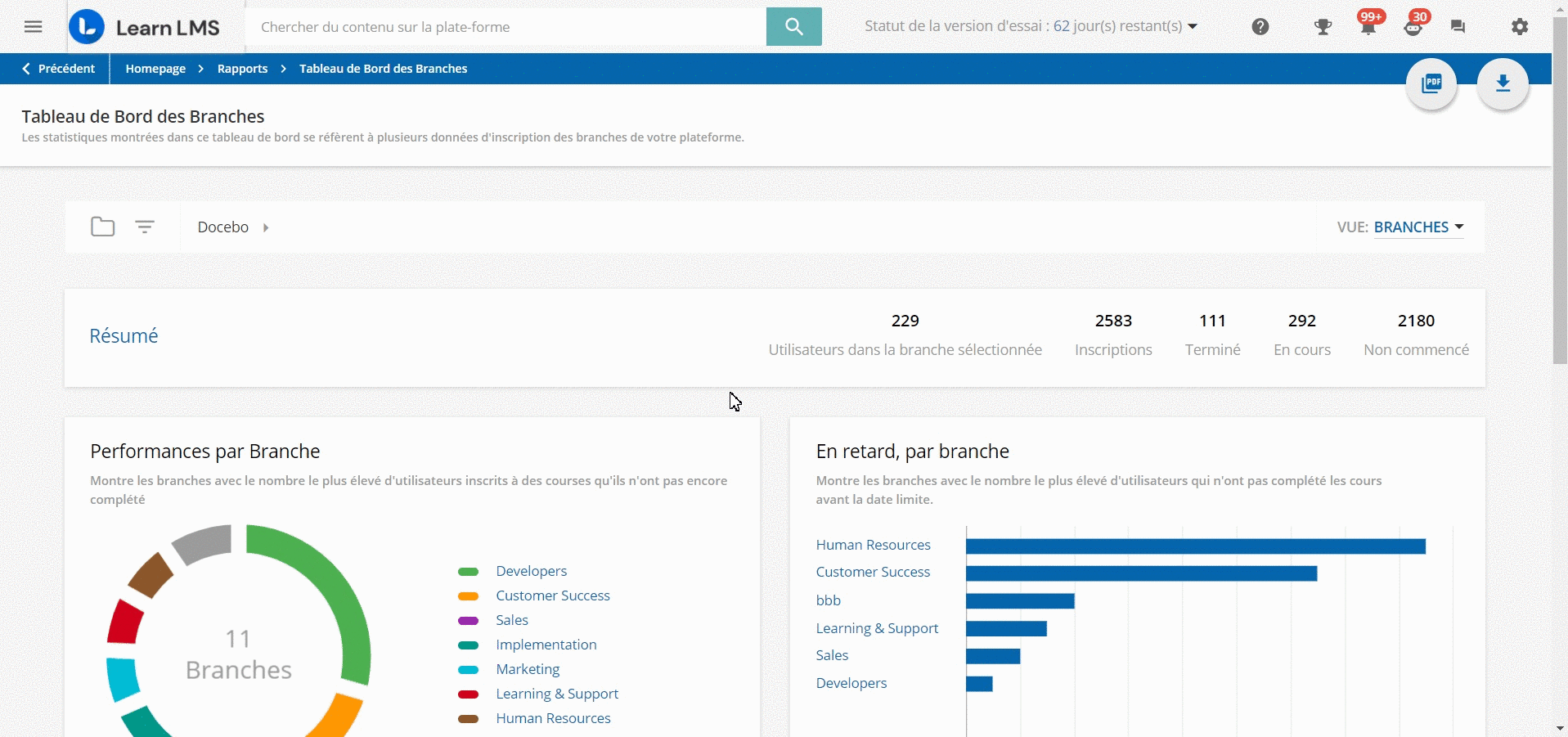
Task: Click the download icon
Action: point(1503,83)
